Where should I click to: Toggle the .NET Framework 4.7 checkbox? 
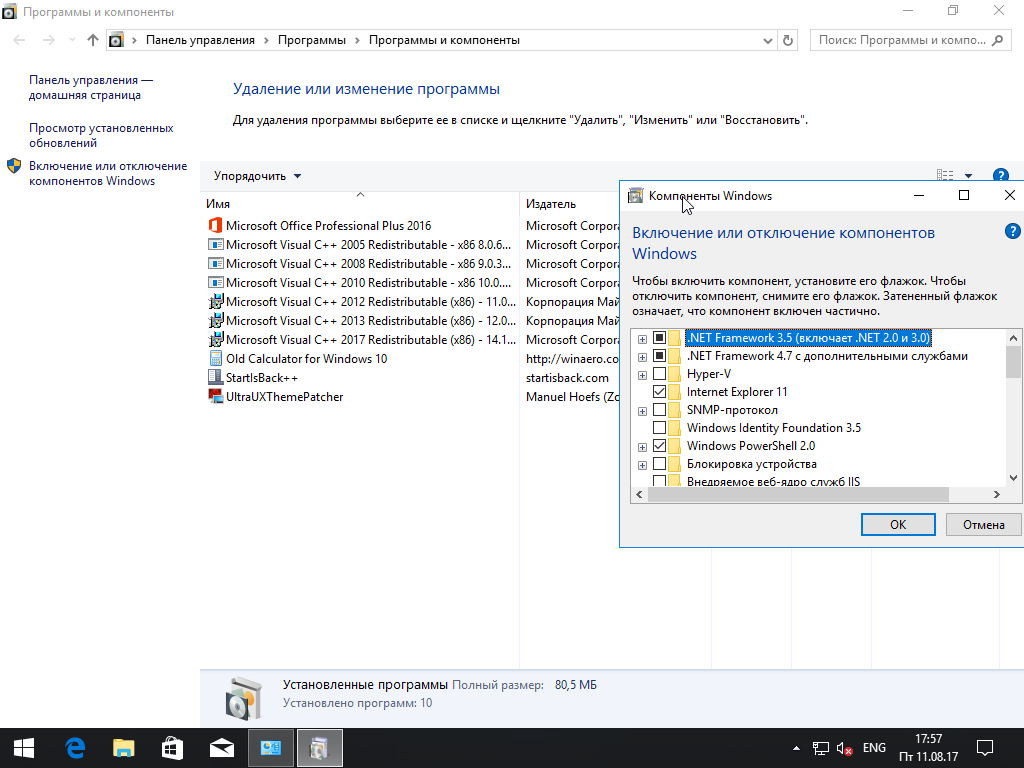[660, 356]
